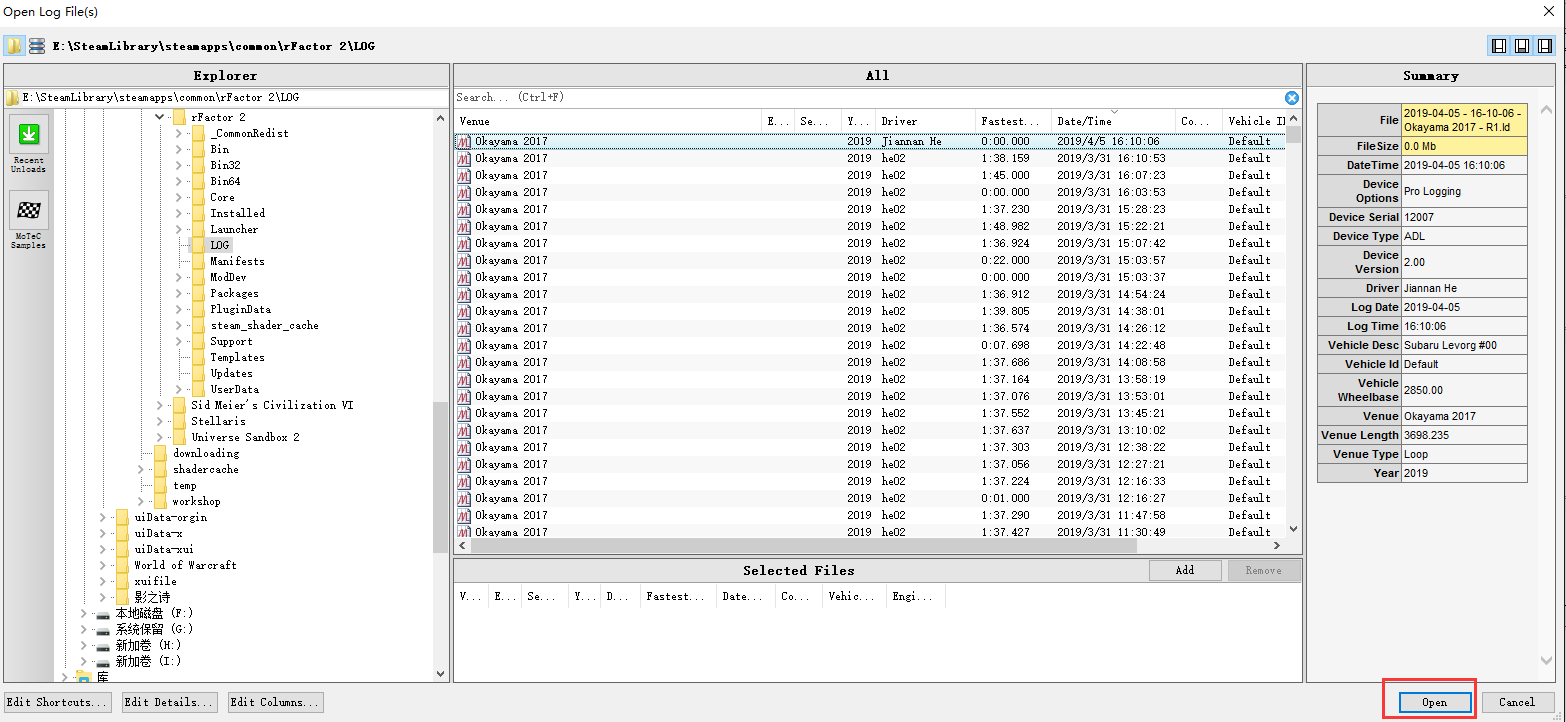Image resolution: width=1566 pixels, height=722 pixels.
Task: Toggle the Selected Files bottom pane layout icon
Action: 1521,46
